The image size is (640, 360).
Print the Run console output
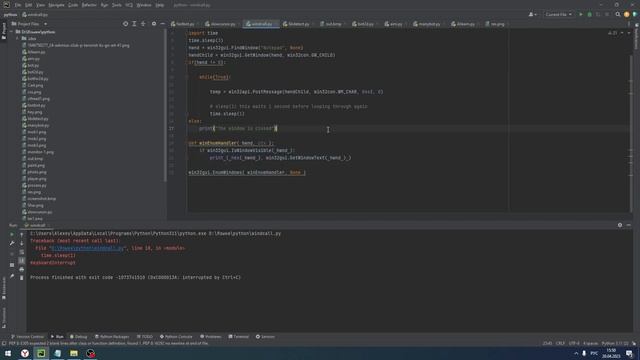(x=22, y=269)
